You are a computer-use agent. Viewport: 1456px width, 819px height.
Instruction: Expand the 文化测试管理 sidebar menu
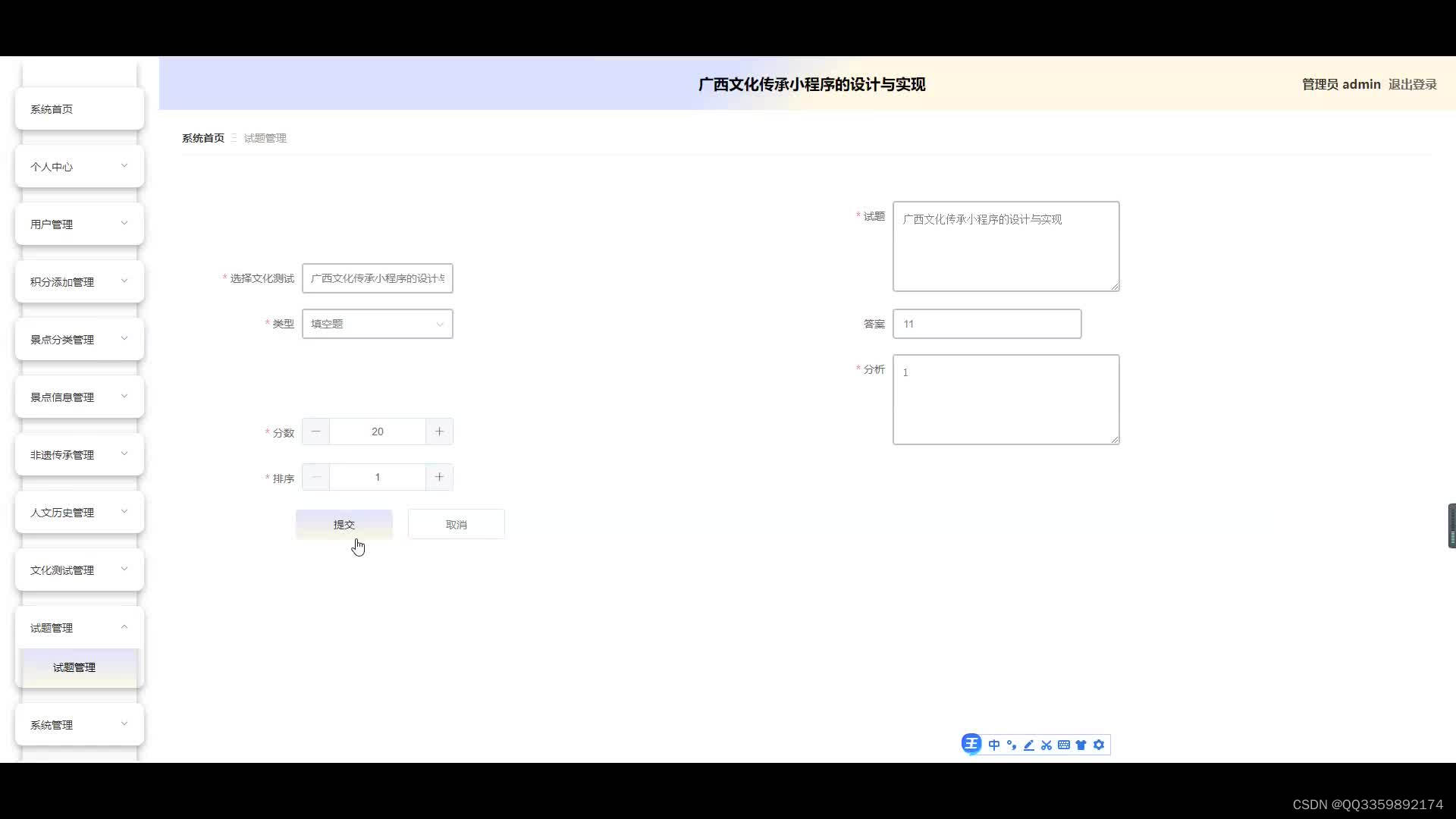80,570
